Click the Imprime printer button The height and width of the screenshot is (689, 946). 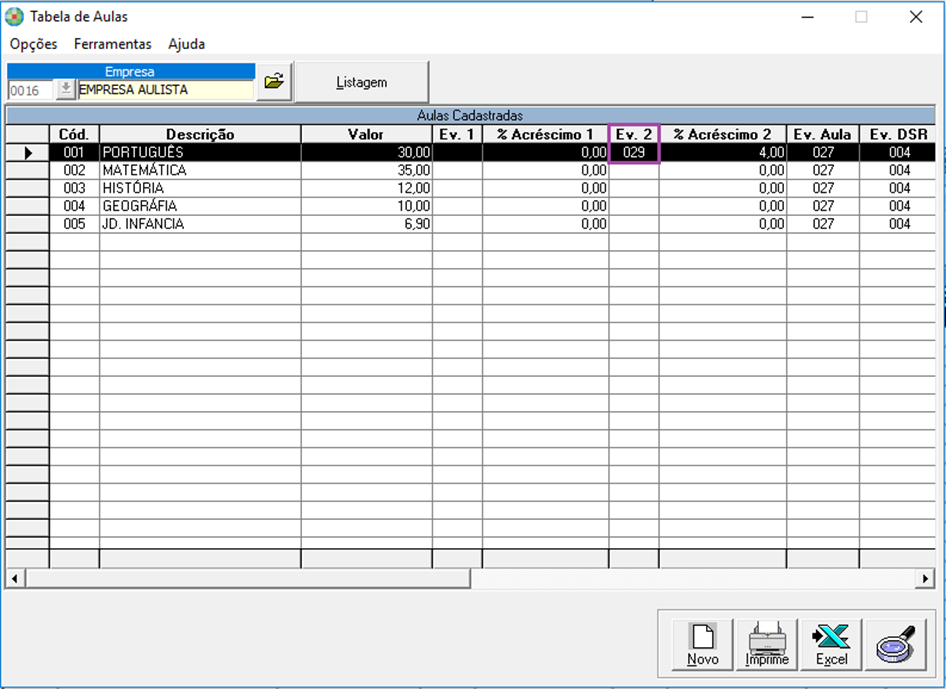tap(767, 644)
